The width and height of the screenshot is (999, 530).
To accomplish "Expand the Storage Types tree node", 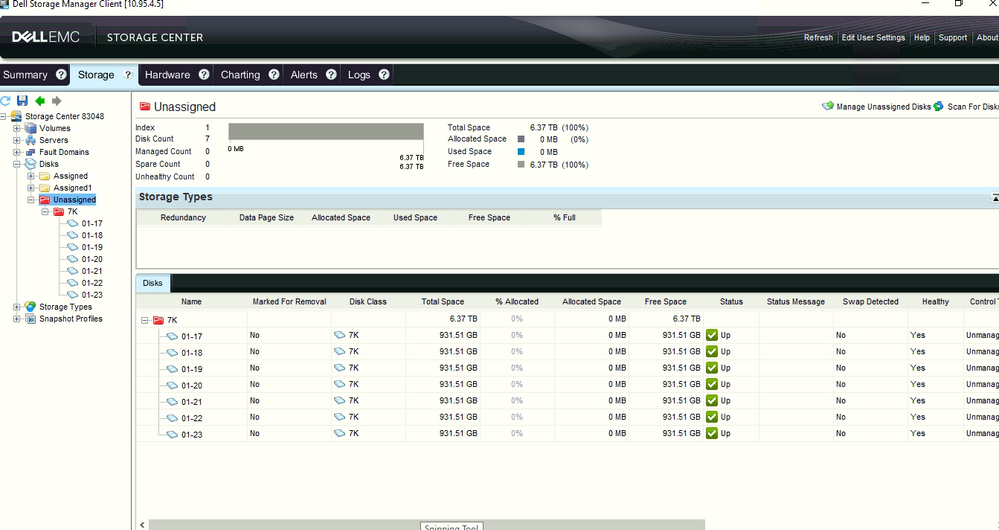I will [x=17, y=306].
